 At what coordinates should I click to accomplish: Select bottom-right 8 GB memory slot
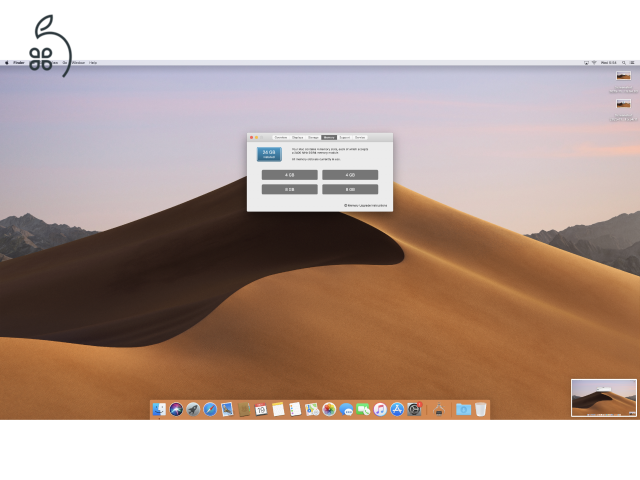350,189
